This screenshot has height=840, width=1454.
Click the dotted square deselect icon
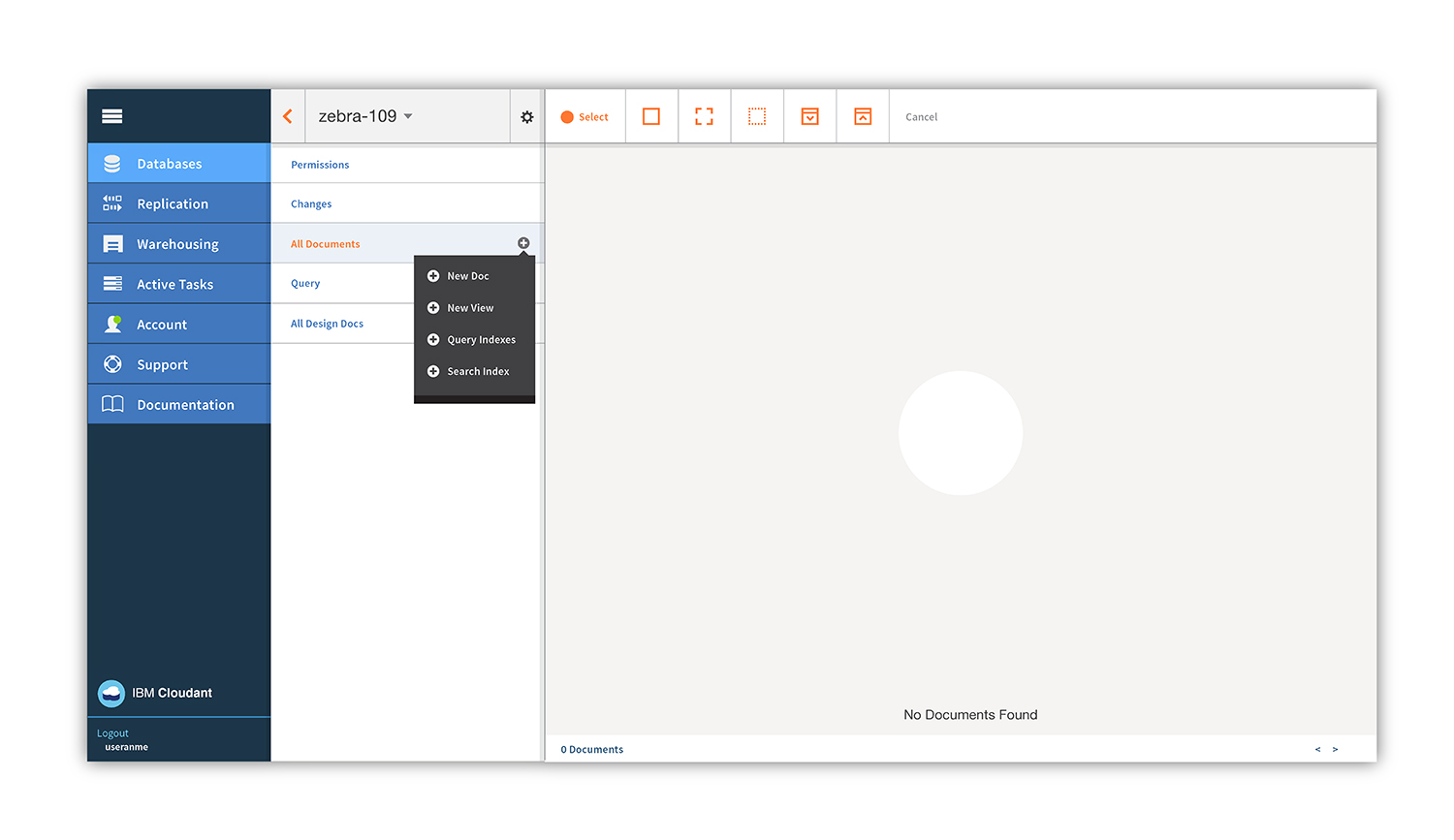(757, 116)
